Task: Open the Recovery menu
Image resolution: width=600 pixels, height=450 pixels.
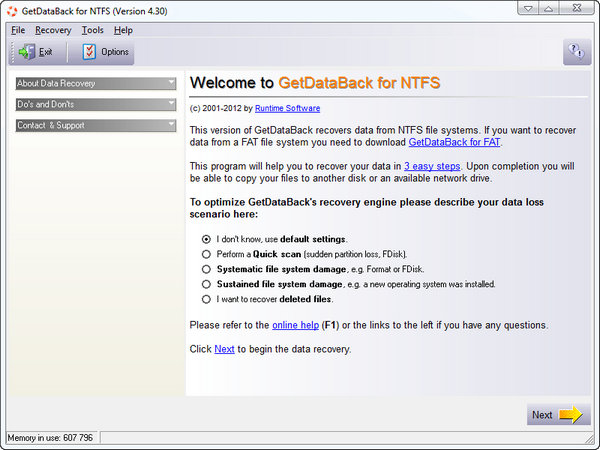Action: click(53, 30)
